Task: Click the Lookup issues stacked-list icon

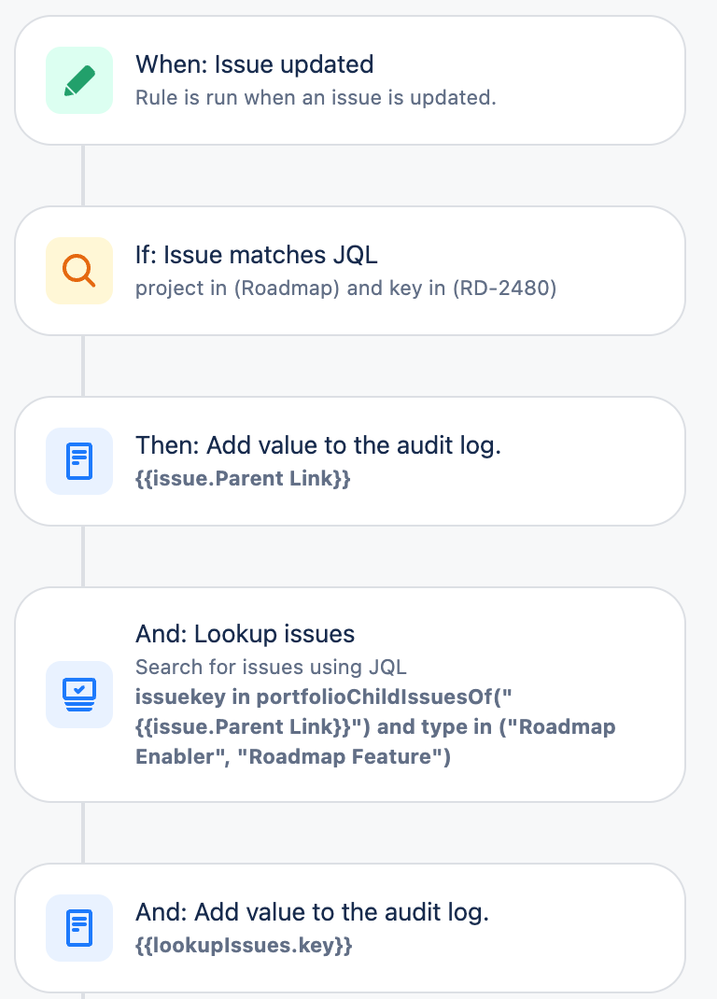Action: [79, 694]
